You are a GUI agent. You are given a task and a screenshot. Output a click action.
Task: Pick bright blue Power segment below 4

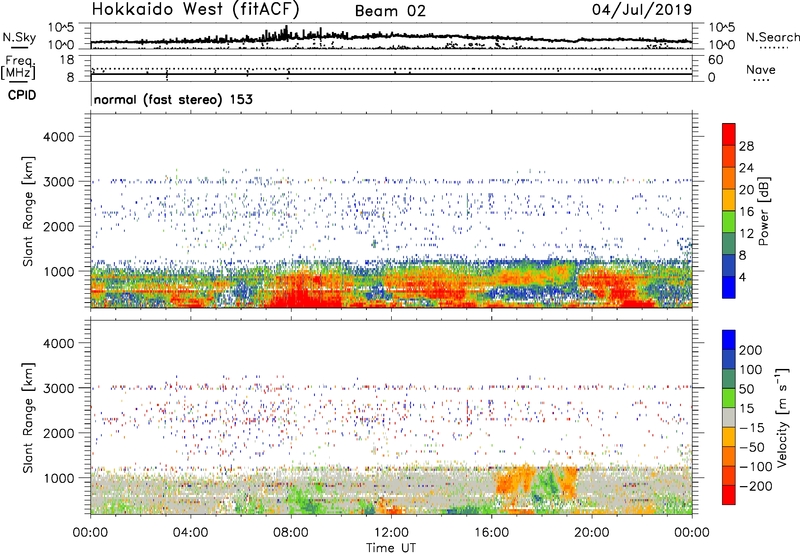(729, 287)
